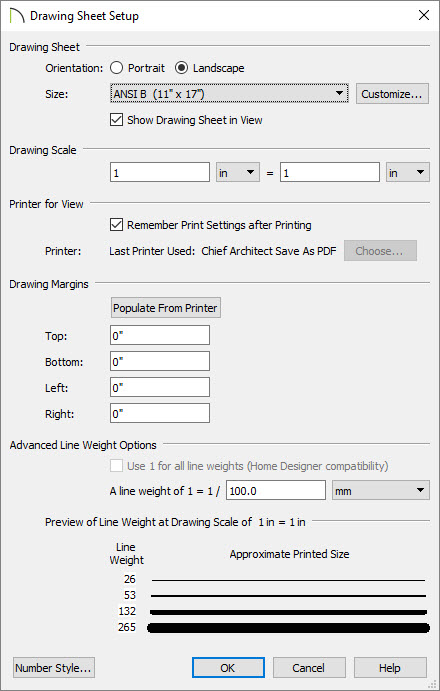The image size is (440, 691).
Task: Click the line weight 100.0 field
Action: click(x=276, y=490)
